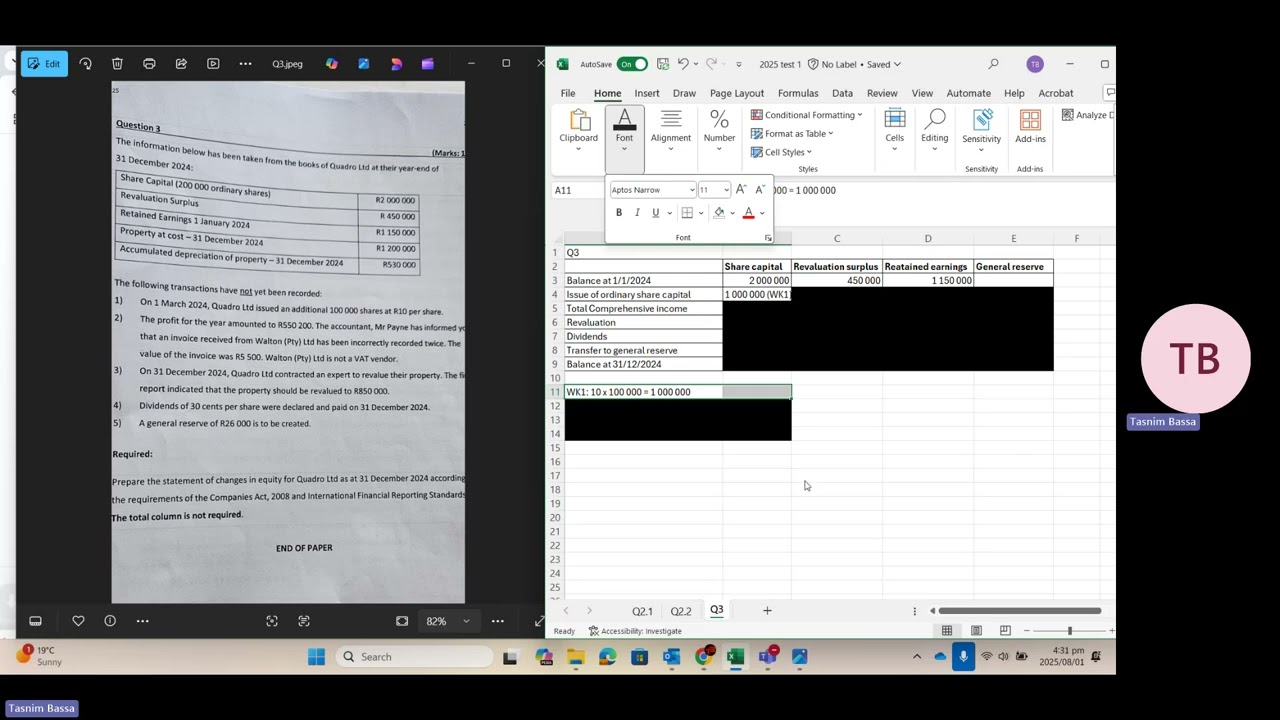Switch to the Insert ribbon tab
The width and height of the screenshot is (1280, 720).
pyautogui.click(x=647, y=93)
